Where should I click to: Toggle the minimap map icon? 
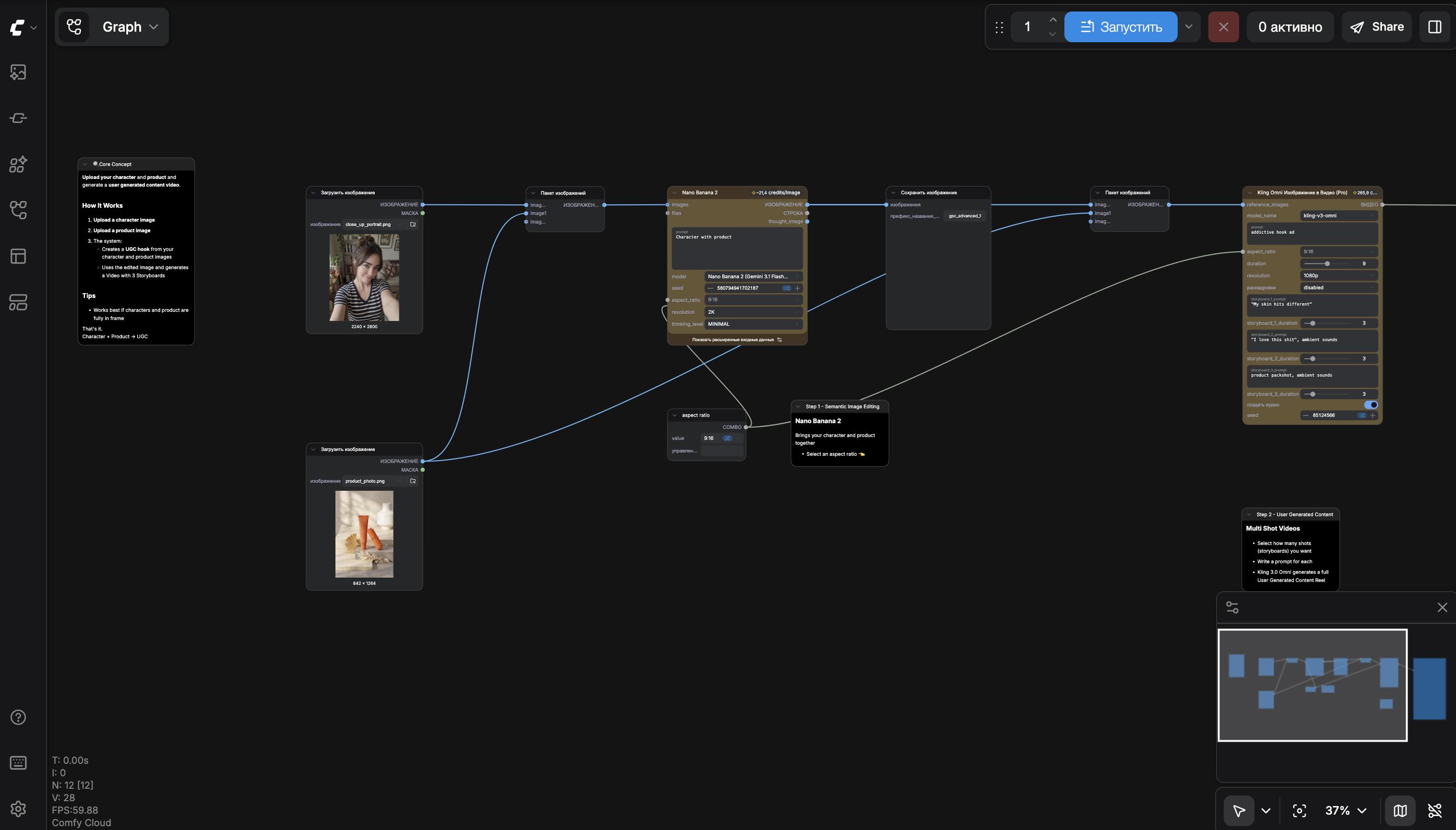(1400, 811)
